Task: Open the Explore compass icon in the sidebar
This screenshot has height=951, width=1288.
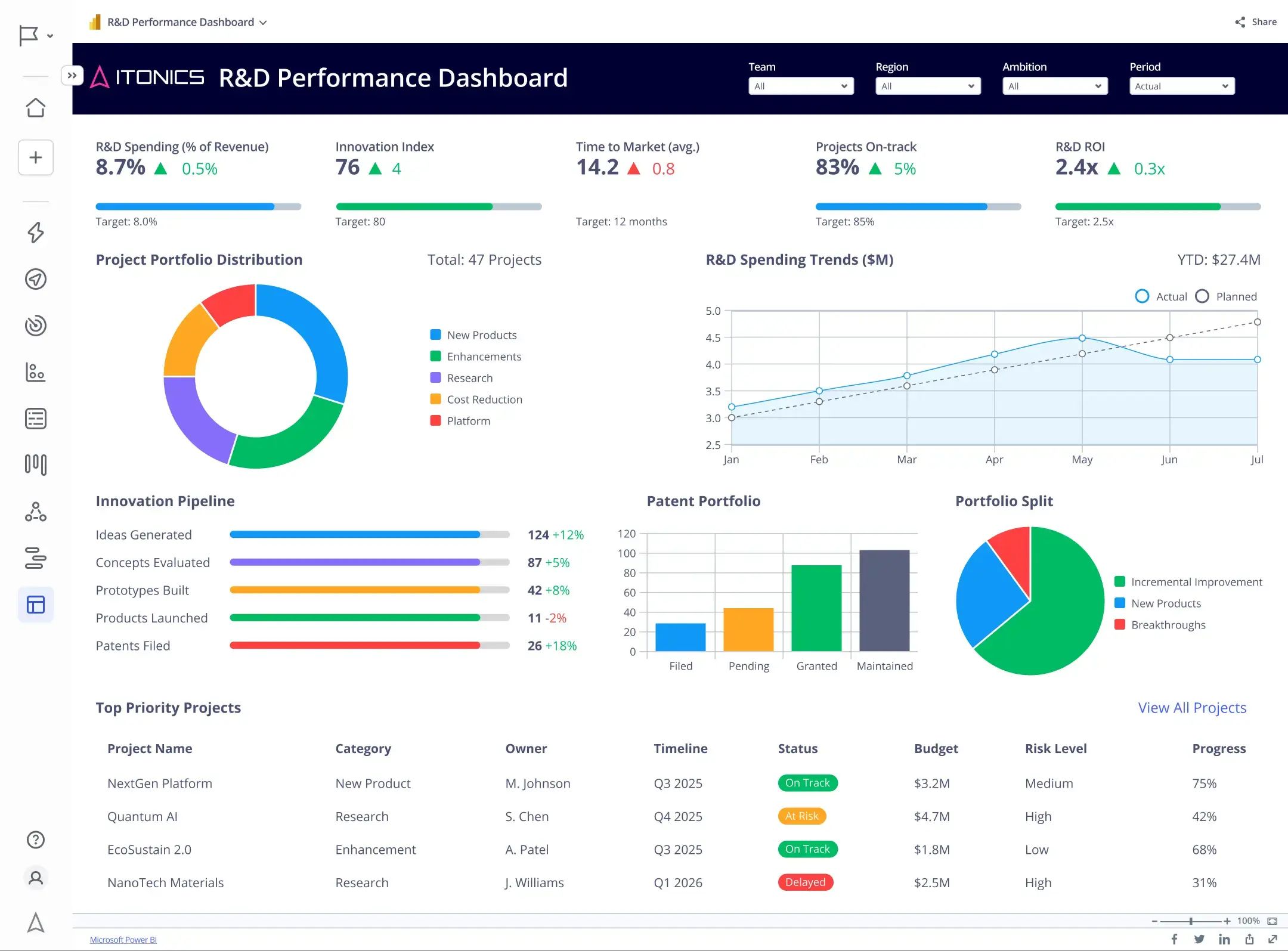Action: point(35,279)
